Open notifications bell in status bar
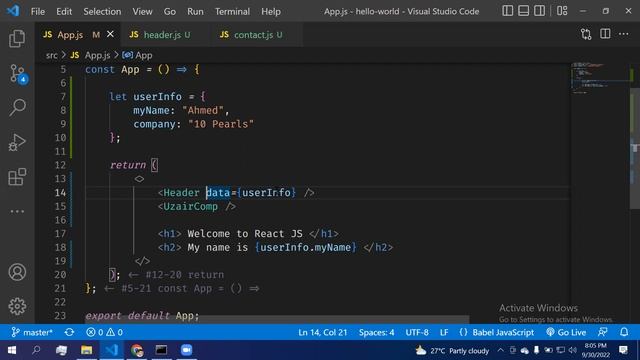 [x=624, y=332]
